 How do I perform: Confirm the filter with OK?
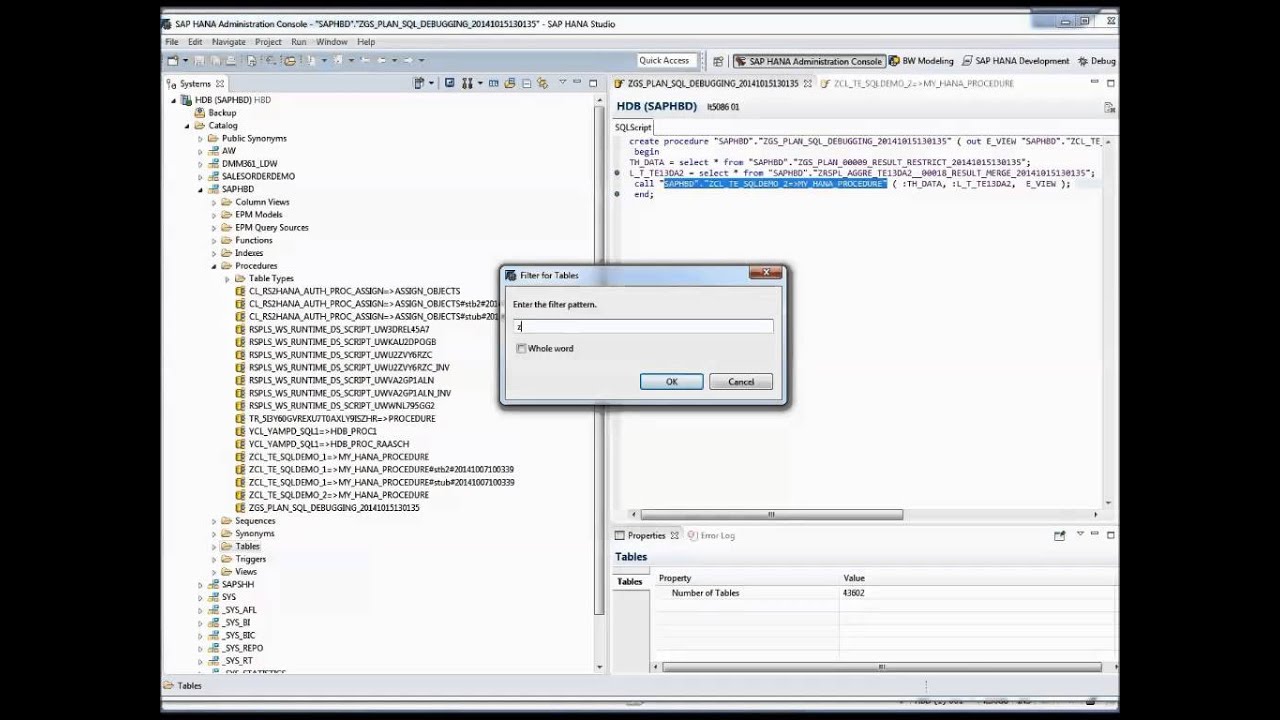[671, 382]
